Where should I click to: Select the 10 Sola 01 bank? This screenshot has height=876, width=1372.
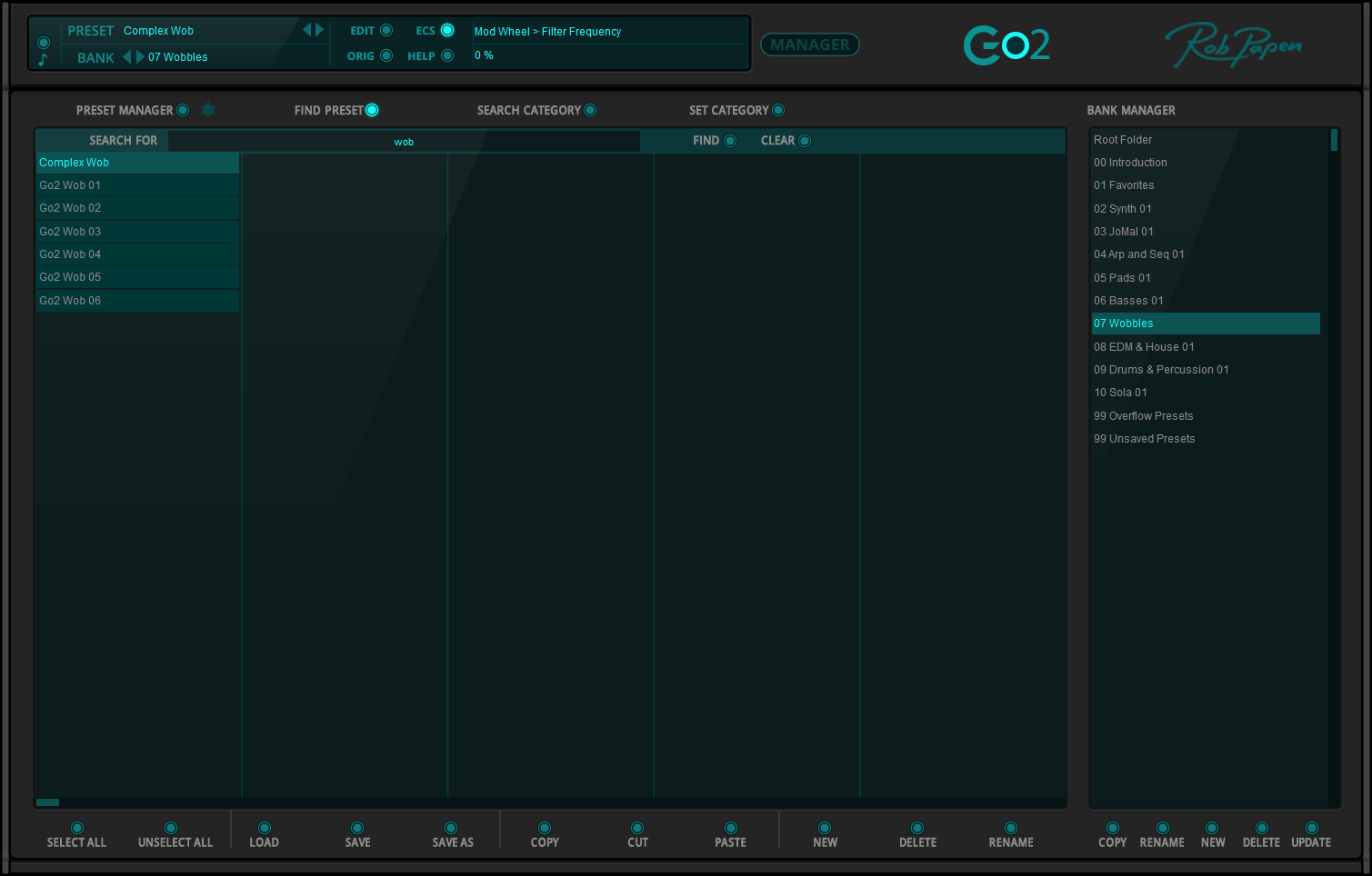(x=1206, y=393)
